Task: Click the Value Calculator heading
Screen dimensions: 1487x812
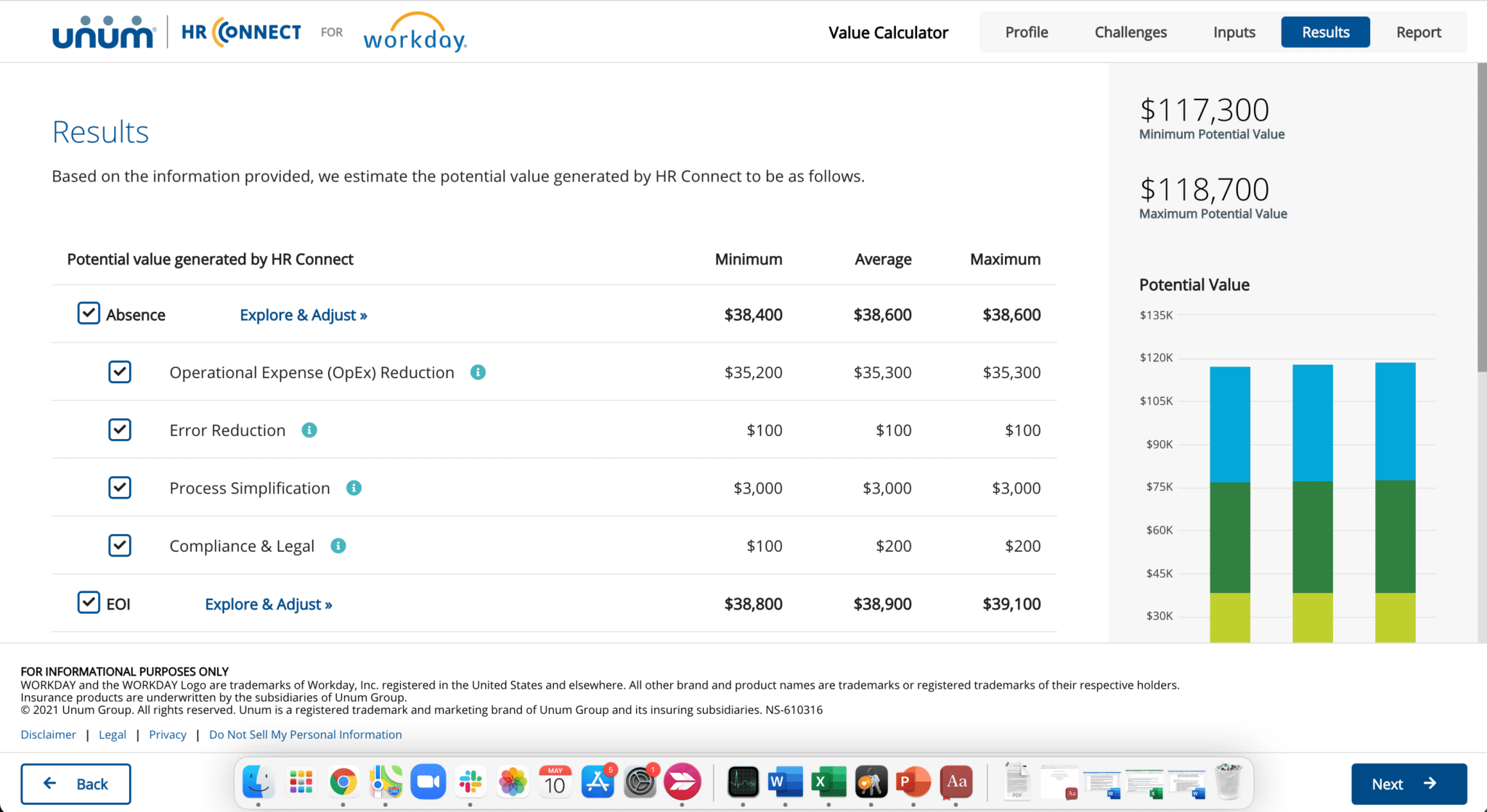Action: [888, 33]
